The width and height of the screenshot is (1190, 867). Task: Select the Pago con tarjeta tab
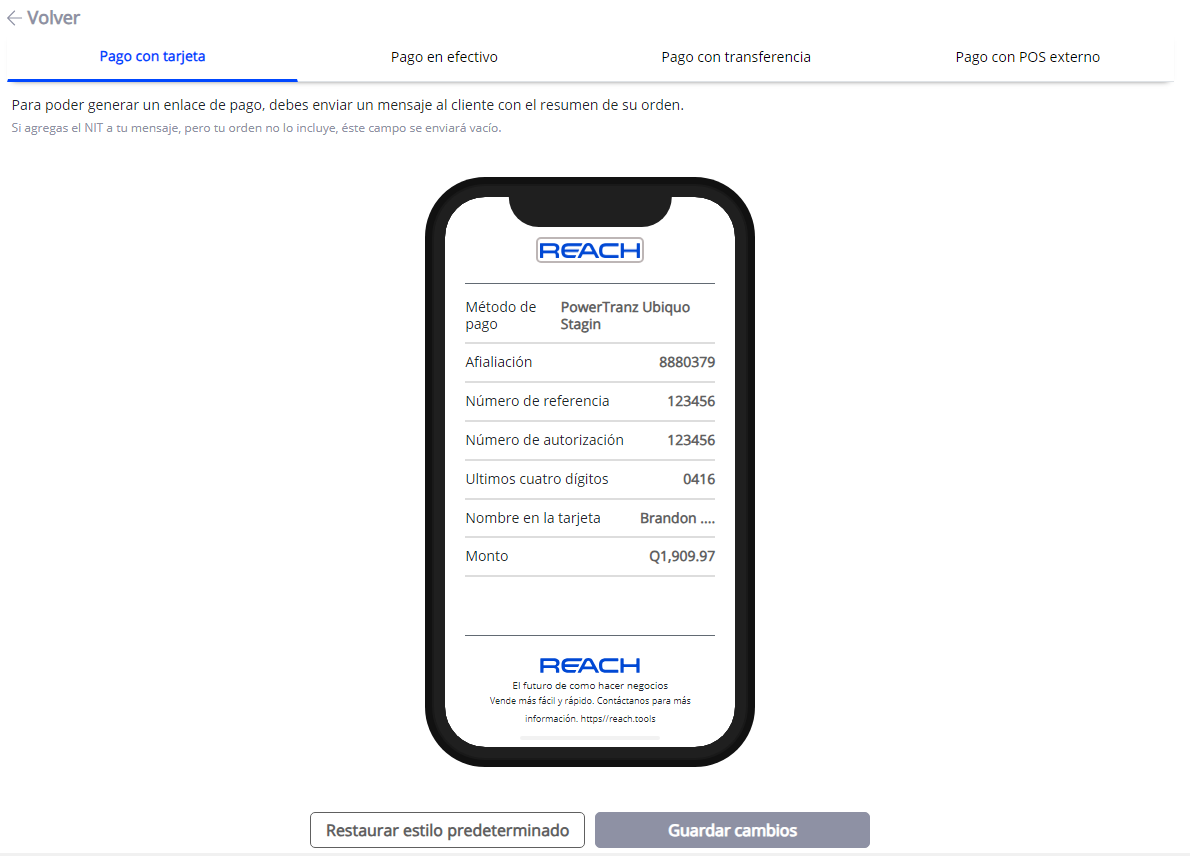point(152,57)
